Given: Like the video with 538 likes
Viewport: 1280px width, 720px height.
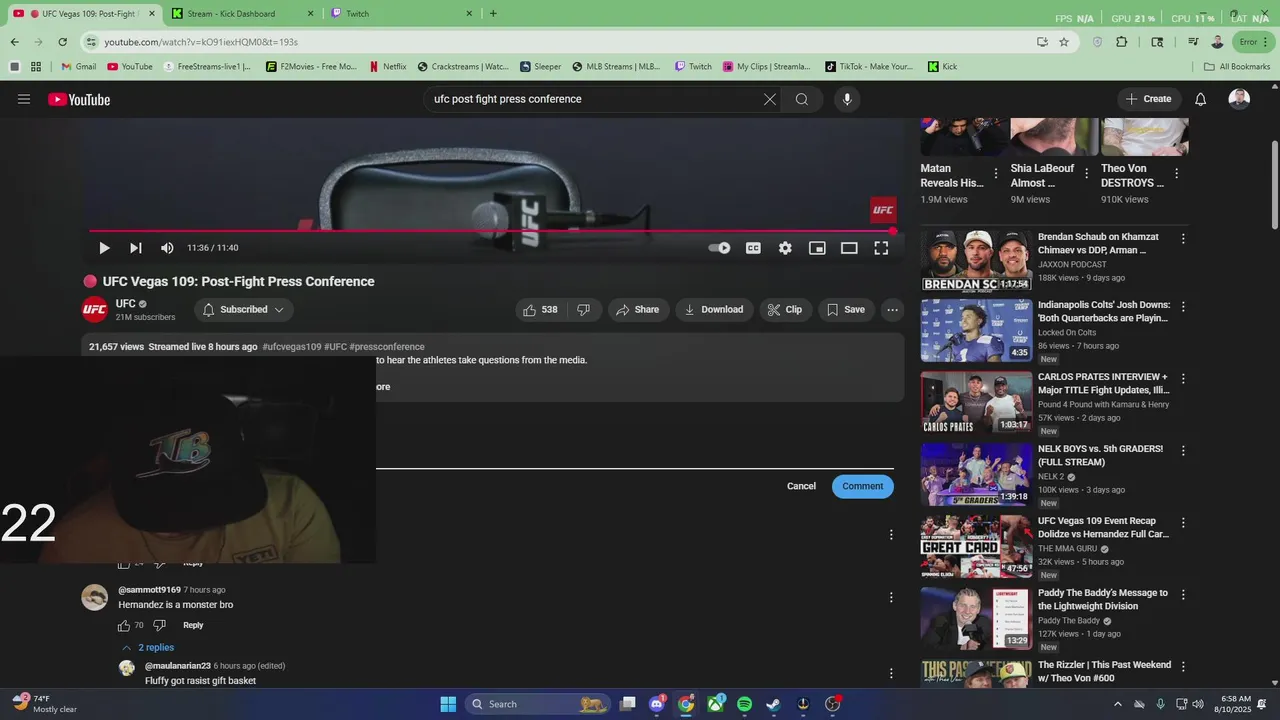Looking at the screenshot, I should click(x=540, y=310).
